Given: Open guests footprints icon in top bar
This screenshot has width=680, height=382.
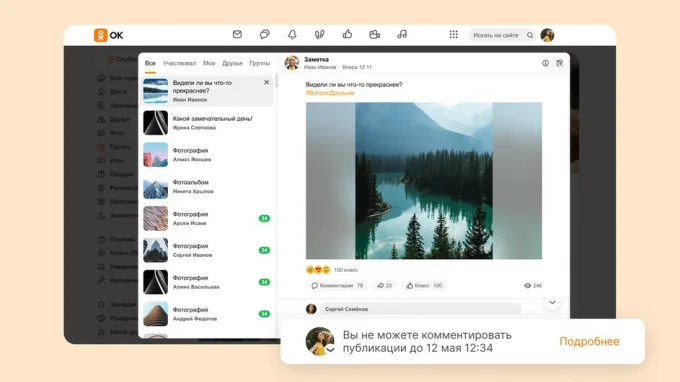Looking at the screenshot, I should (320, 34).
